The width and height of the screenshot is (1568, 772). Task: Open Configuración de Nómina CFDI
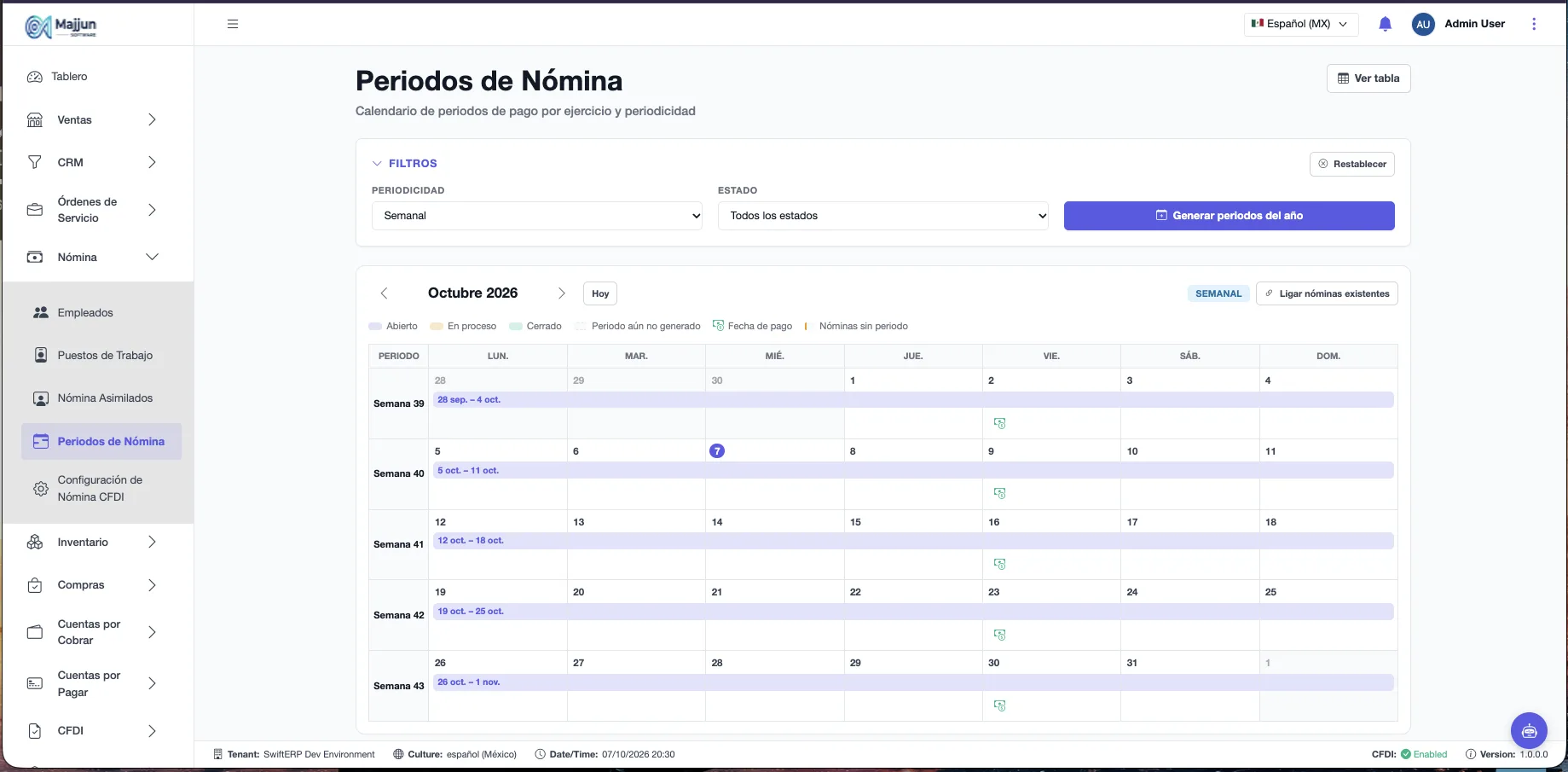[100, 489]
